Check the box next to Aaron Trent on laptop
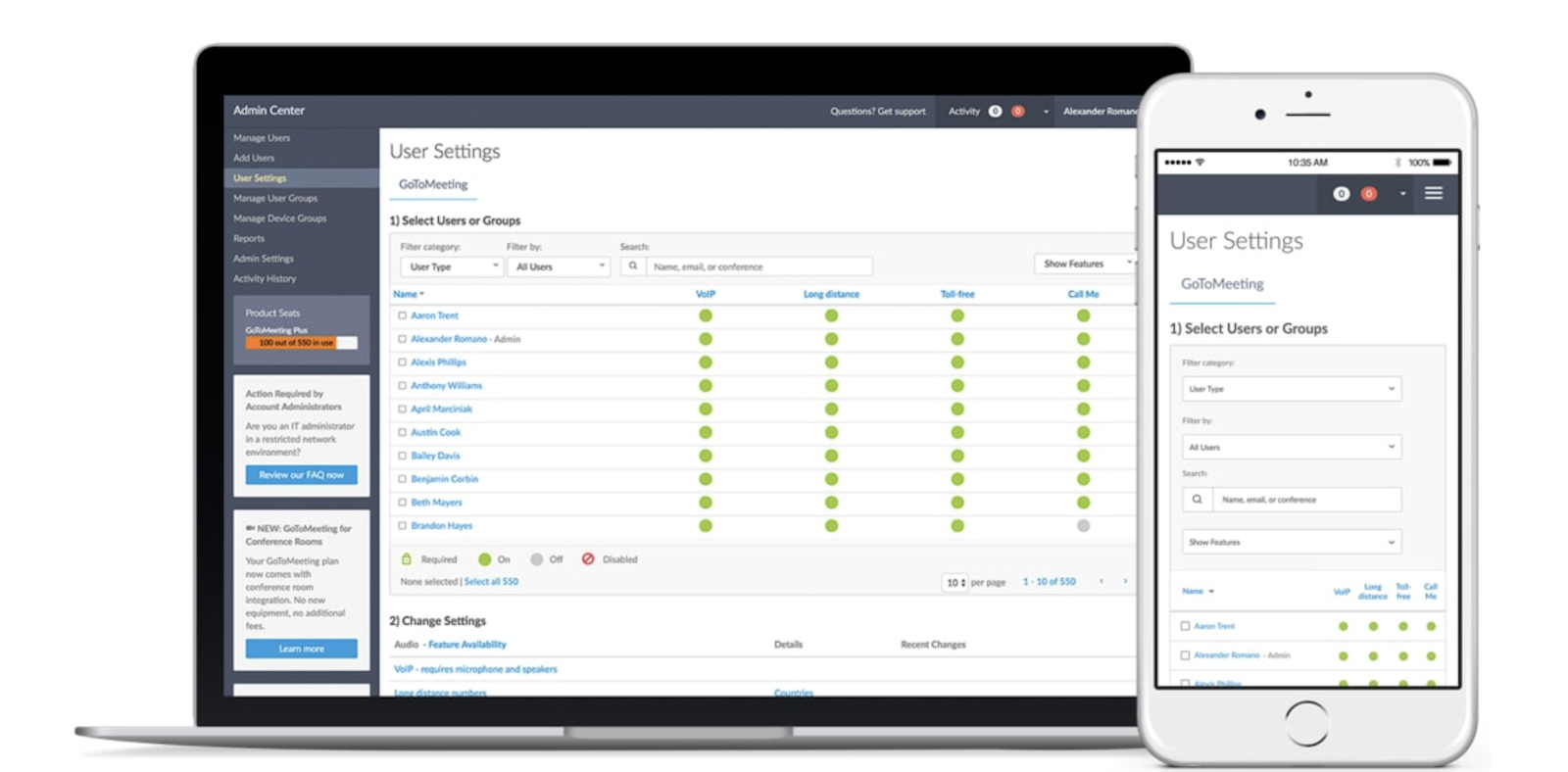 click(402, 315)
